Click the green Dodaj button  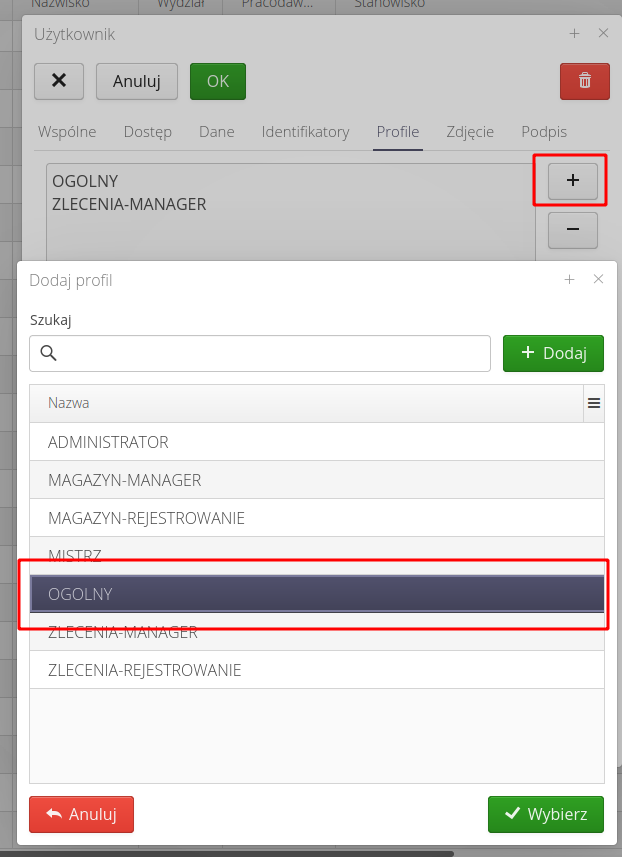(553, 353)
